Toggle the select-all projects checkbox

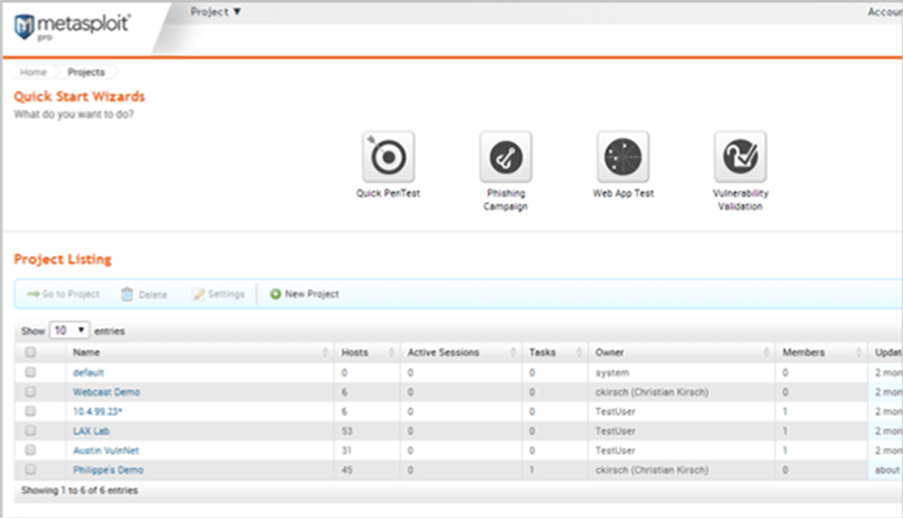(31, 351)
